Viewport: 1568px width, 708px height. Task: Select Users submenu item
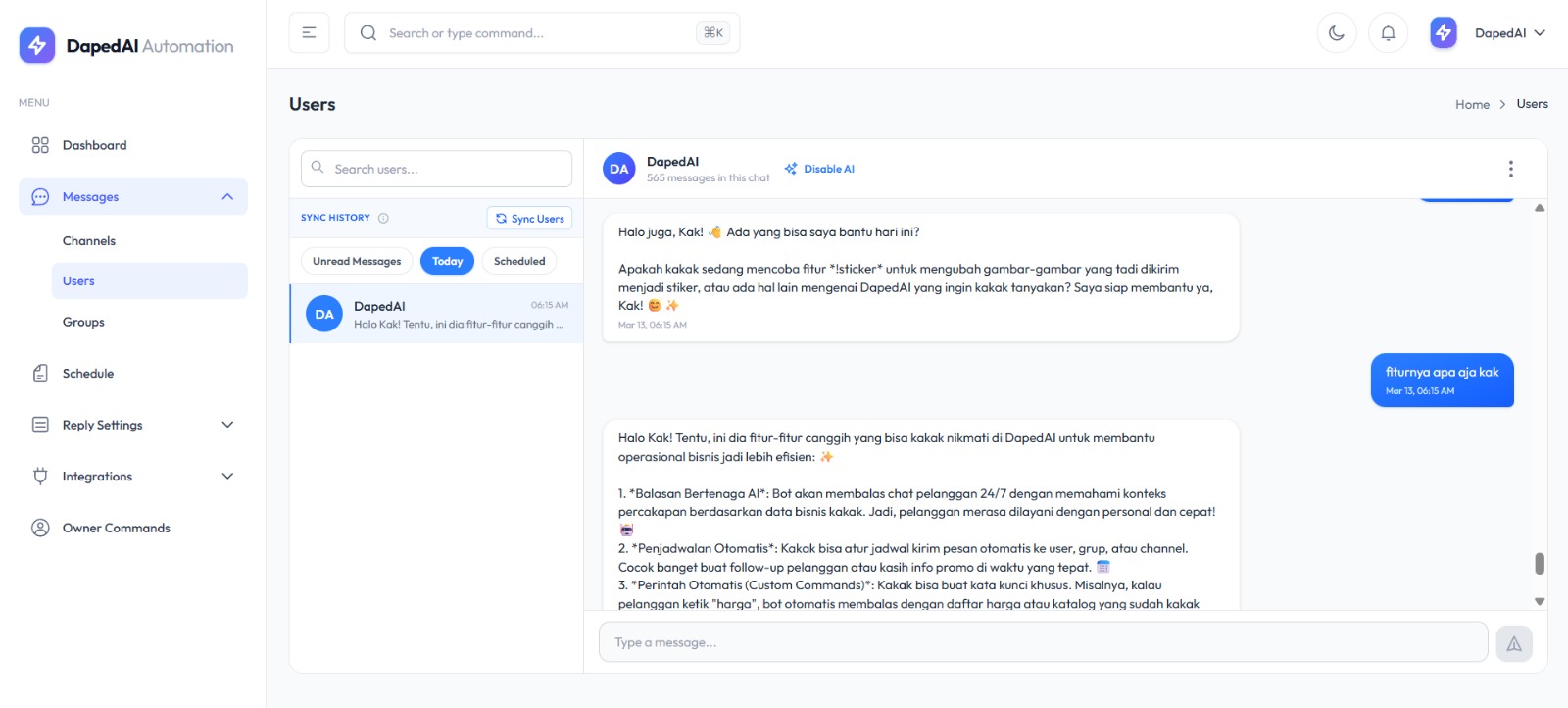coord(149,280)
